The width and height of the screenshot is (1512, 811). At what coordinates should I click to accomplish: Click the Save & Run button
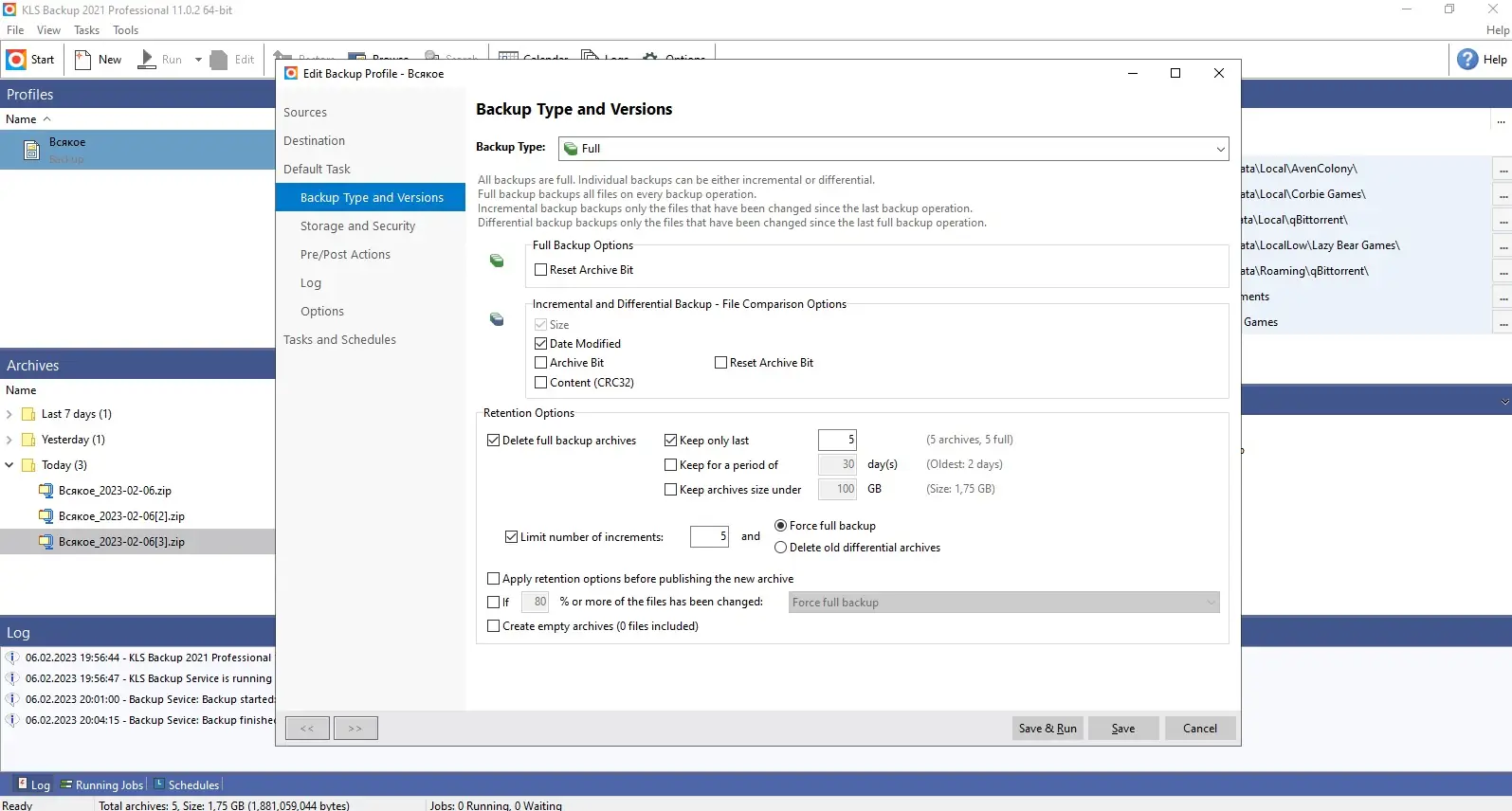pyautogui.click(x=1047, y=729)
